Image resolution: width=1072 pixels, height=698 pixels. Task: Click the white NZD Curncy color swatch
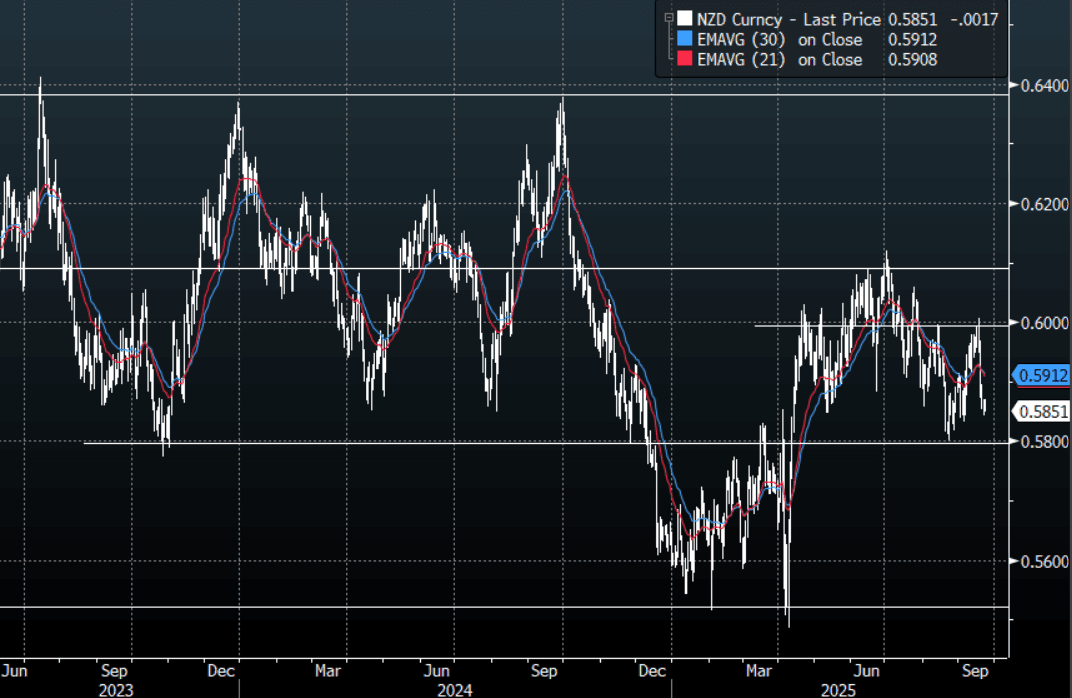coord(684,19)
